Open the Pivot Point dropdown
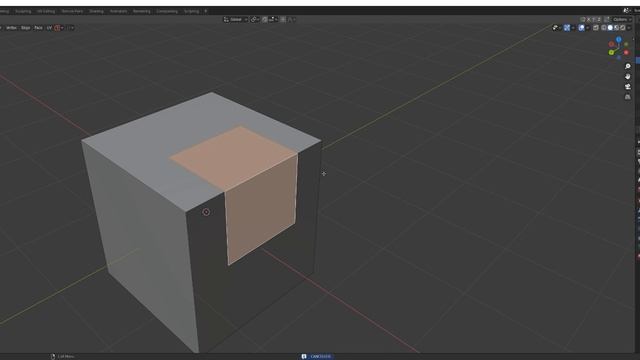The width and height of the screenshot is (640, 360). tap(255, 20)
